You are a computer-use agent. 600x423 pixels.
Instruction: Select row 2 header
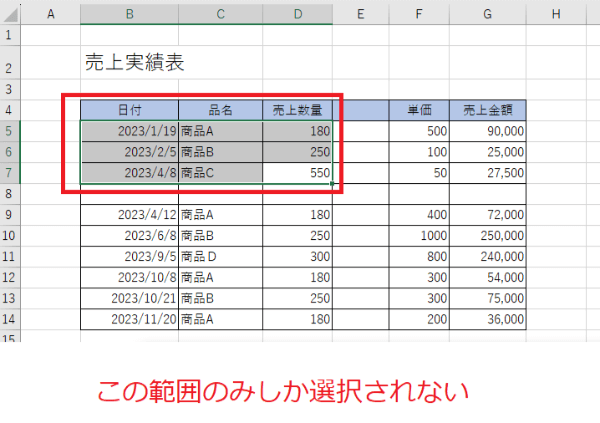coord(10,62)
